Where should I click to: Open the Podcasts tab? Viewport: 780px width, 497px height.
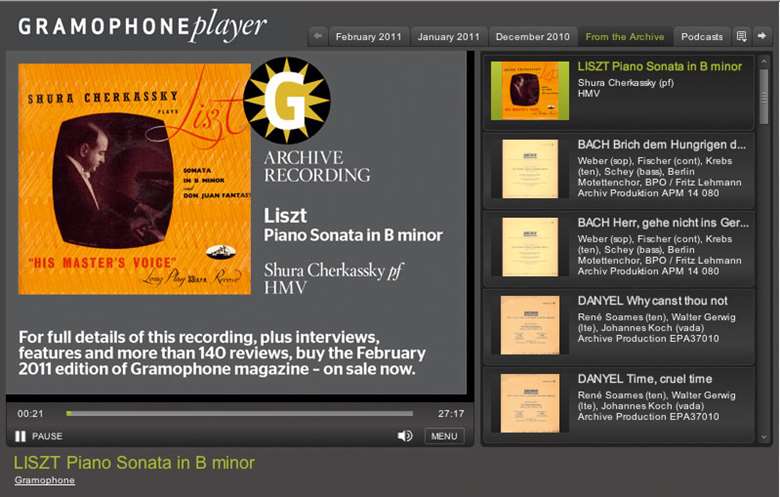[x=701, y=37]
